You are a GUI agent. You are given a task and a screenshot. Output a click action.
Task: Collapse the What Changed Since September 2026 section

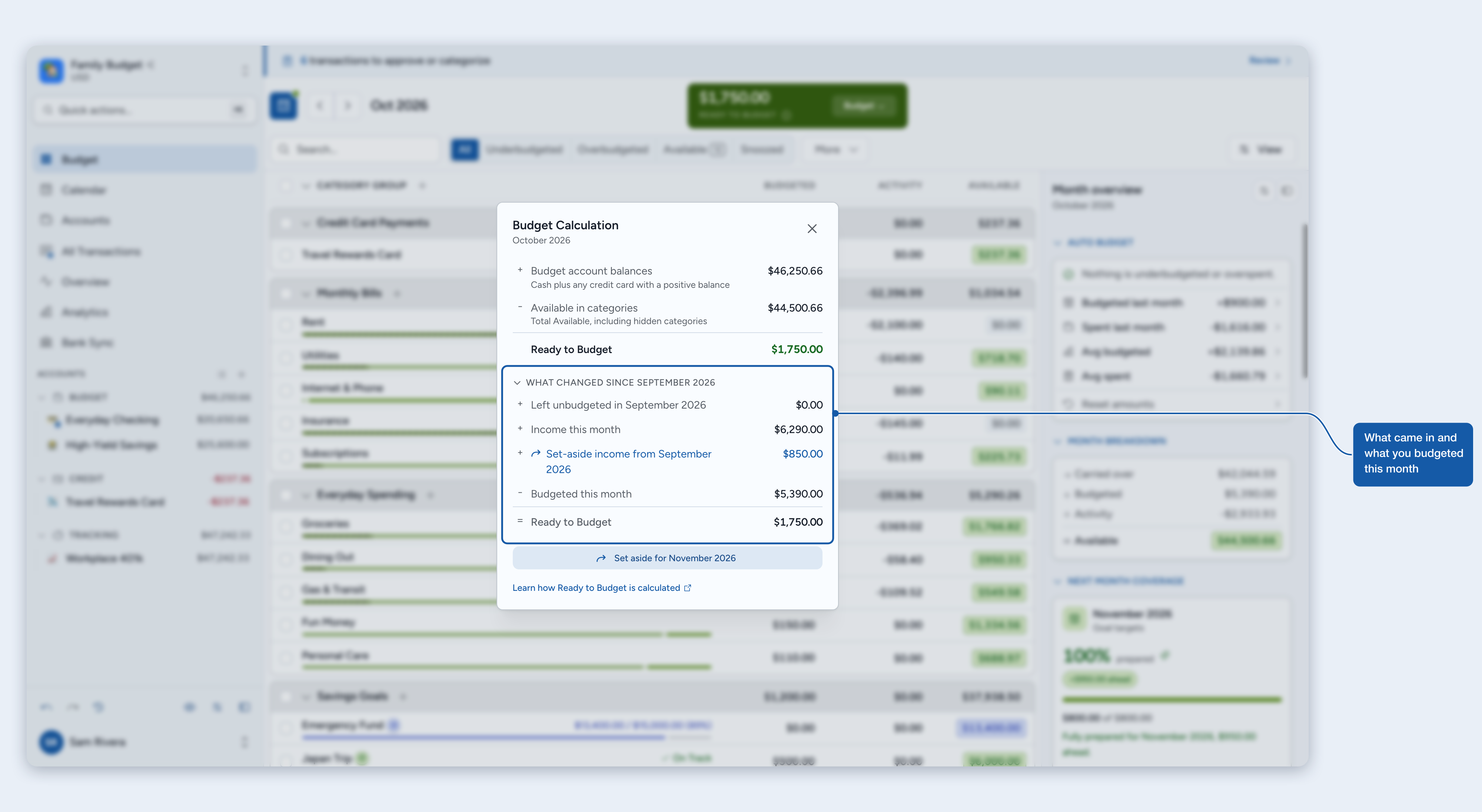coord(614,382)
